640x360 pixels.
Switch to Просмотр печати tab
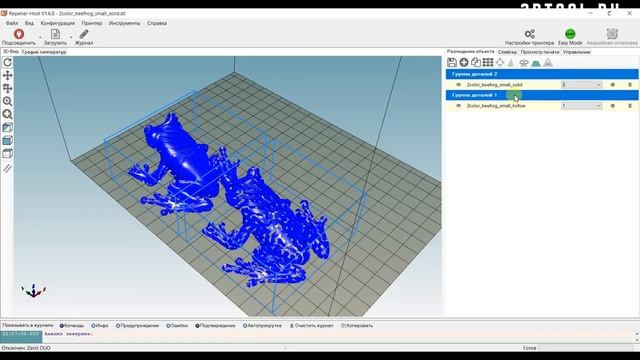click(x=540, y=52)
